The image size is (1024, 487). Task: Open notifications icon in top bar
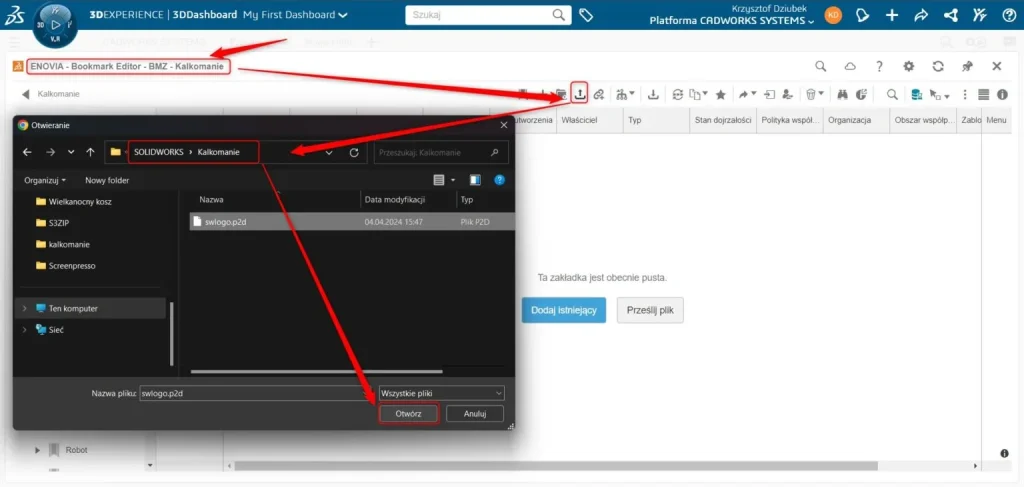coord(863,15)
